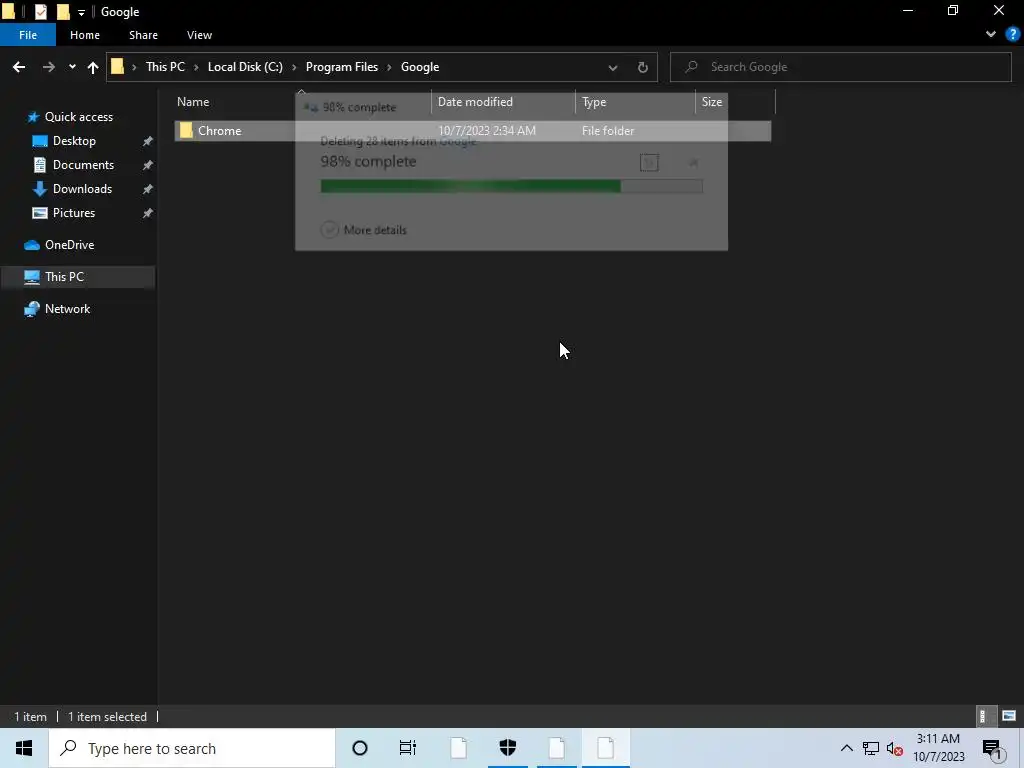This screenshot has height=768, width=1024.
Task: Open the File ribbon tab
Action: tap(28, 35)
